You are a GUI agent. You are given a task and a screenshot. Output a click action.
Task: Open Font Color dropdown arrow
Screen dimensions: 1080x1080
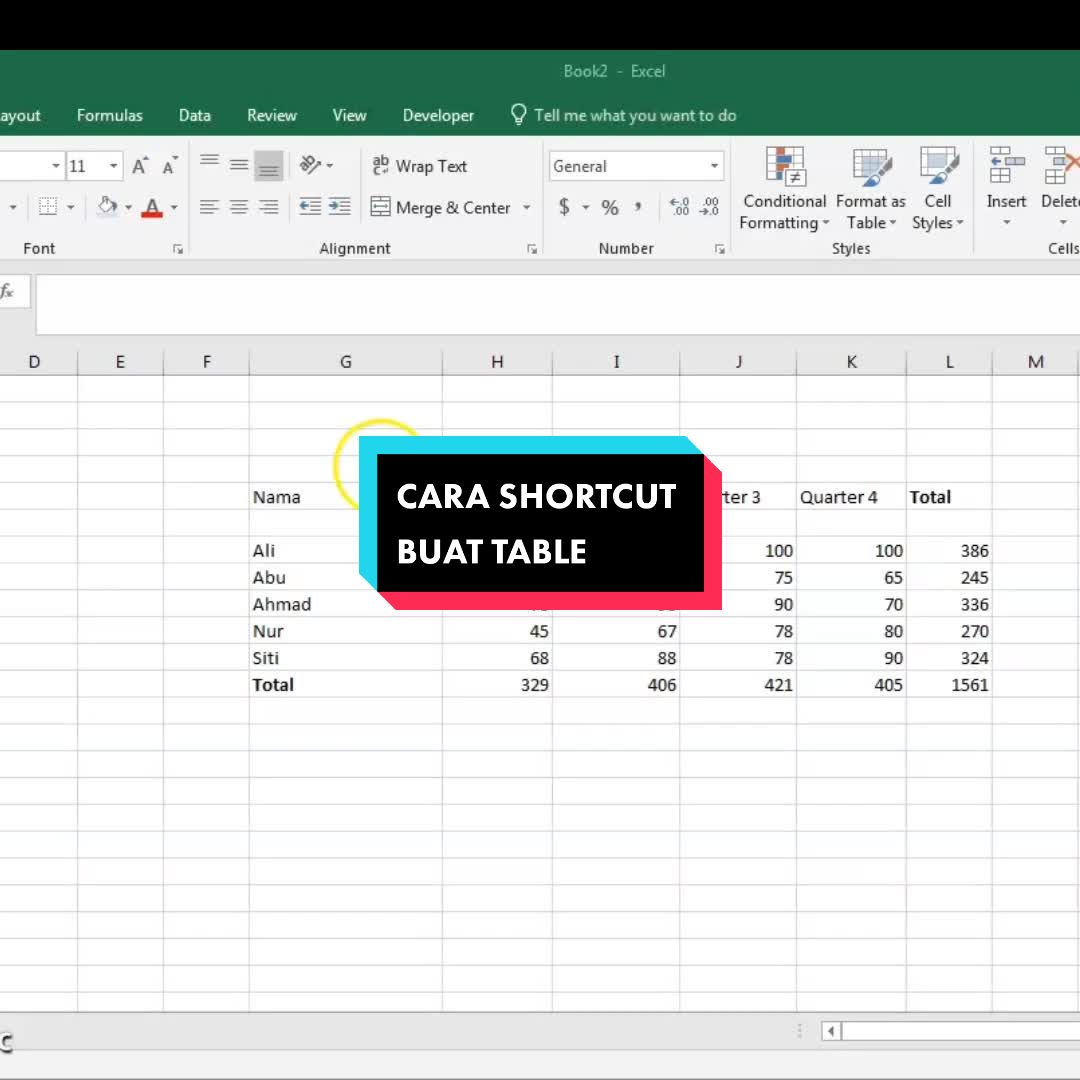pyautogui.click(x=174, y=207)
